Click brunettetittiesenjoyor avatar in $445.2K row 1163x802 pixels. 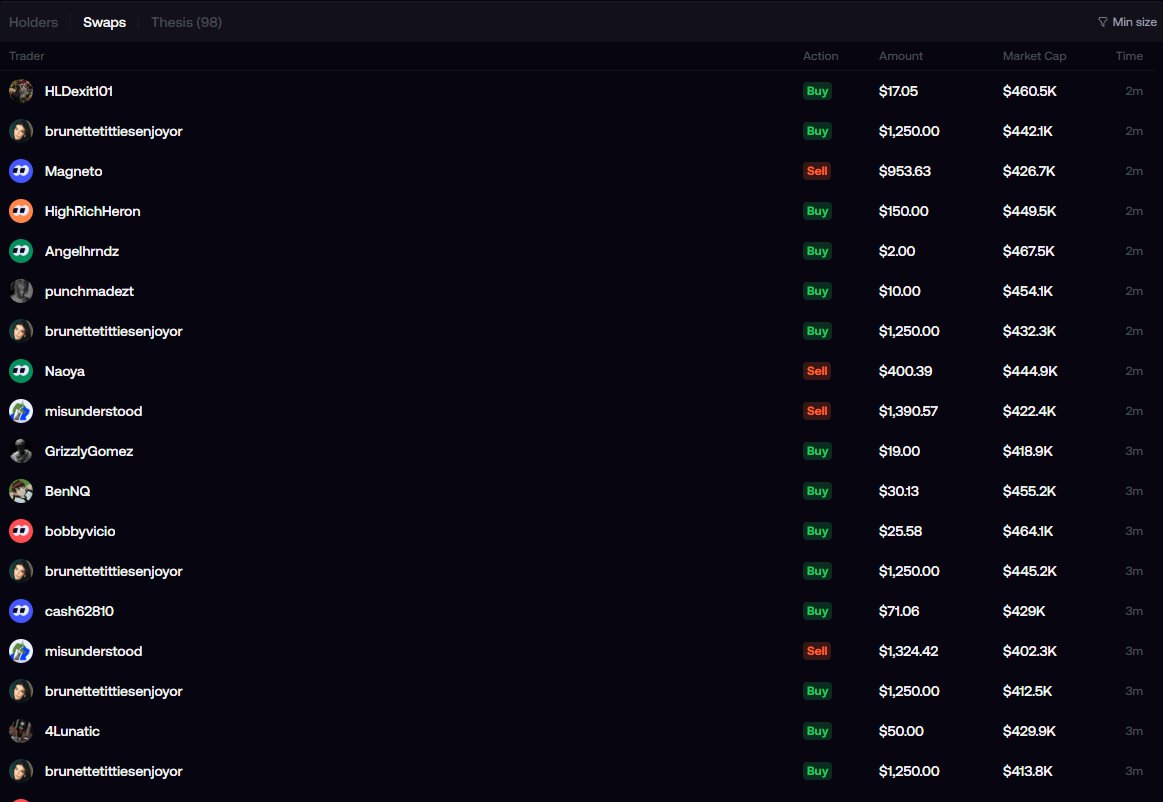point(21,571)
